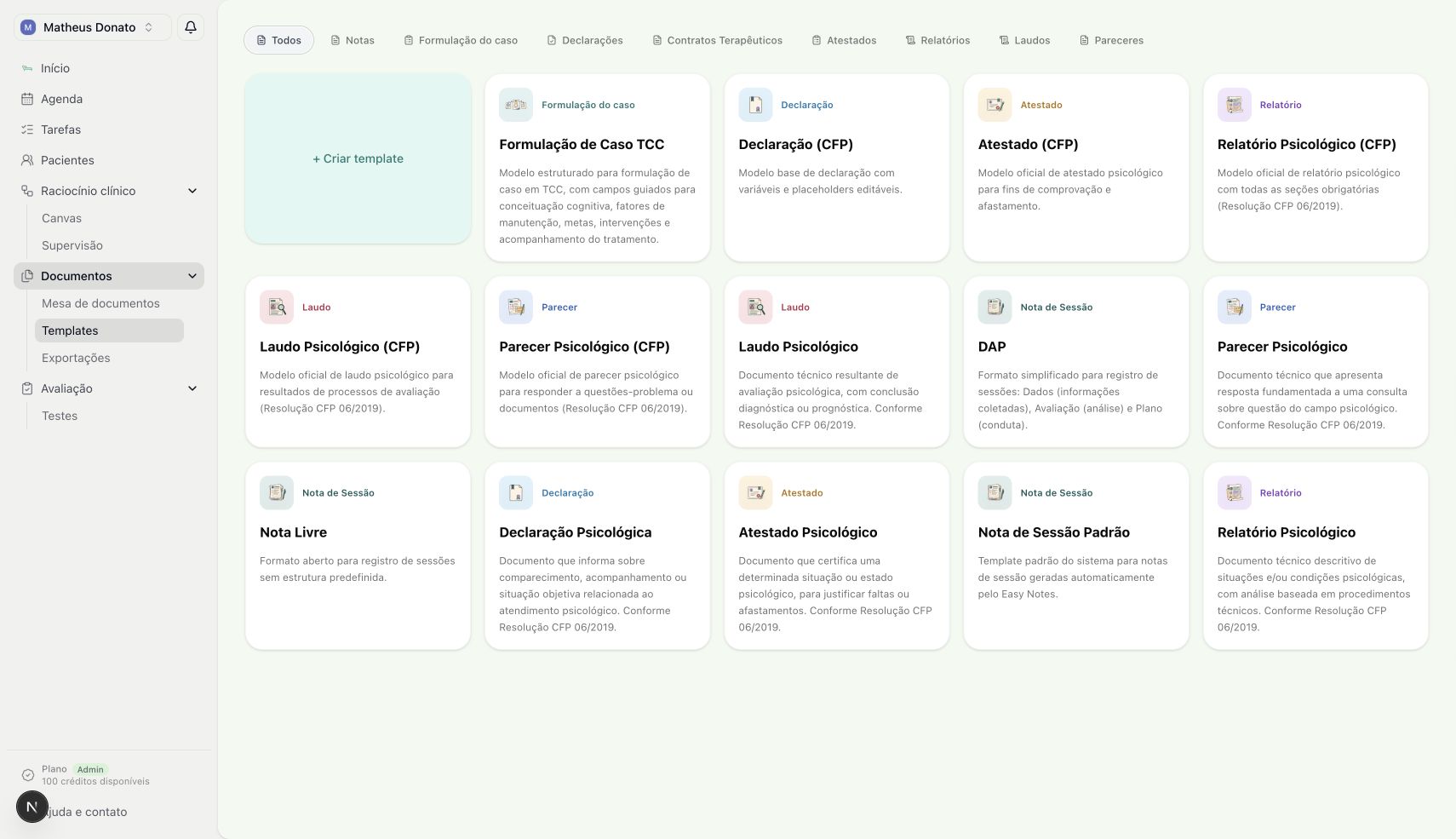1456x839 pixels.
Task: Click the DAP card icon
Action: [x=995, y=307]
